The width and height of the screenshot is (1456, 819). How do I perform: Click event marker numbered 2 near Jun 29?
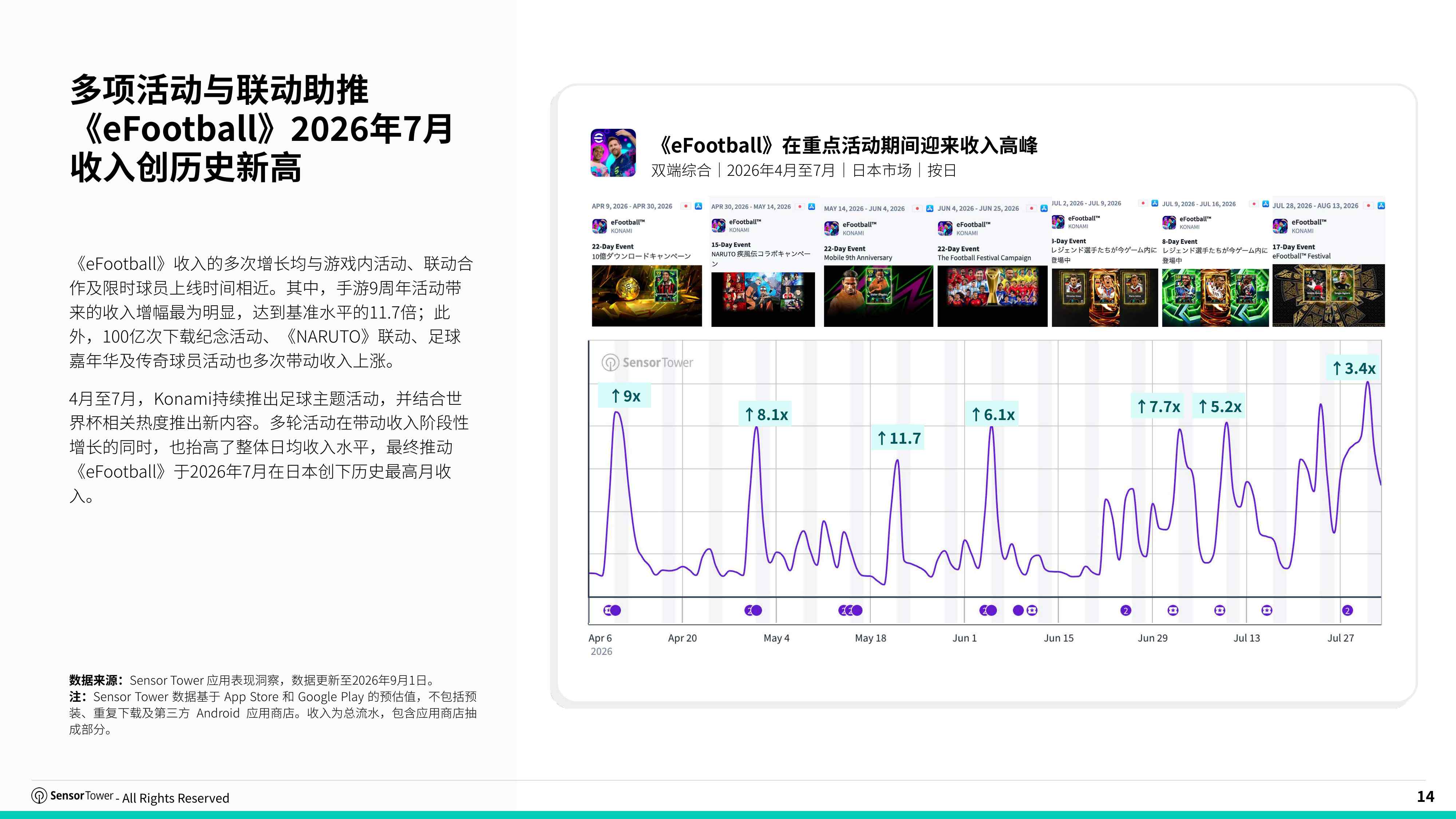pyautogui.click(x=1126, y=610)
